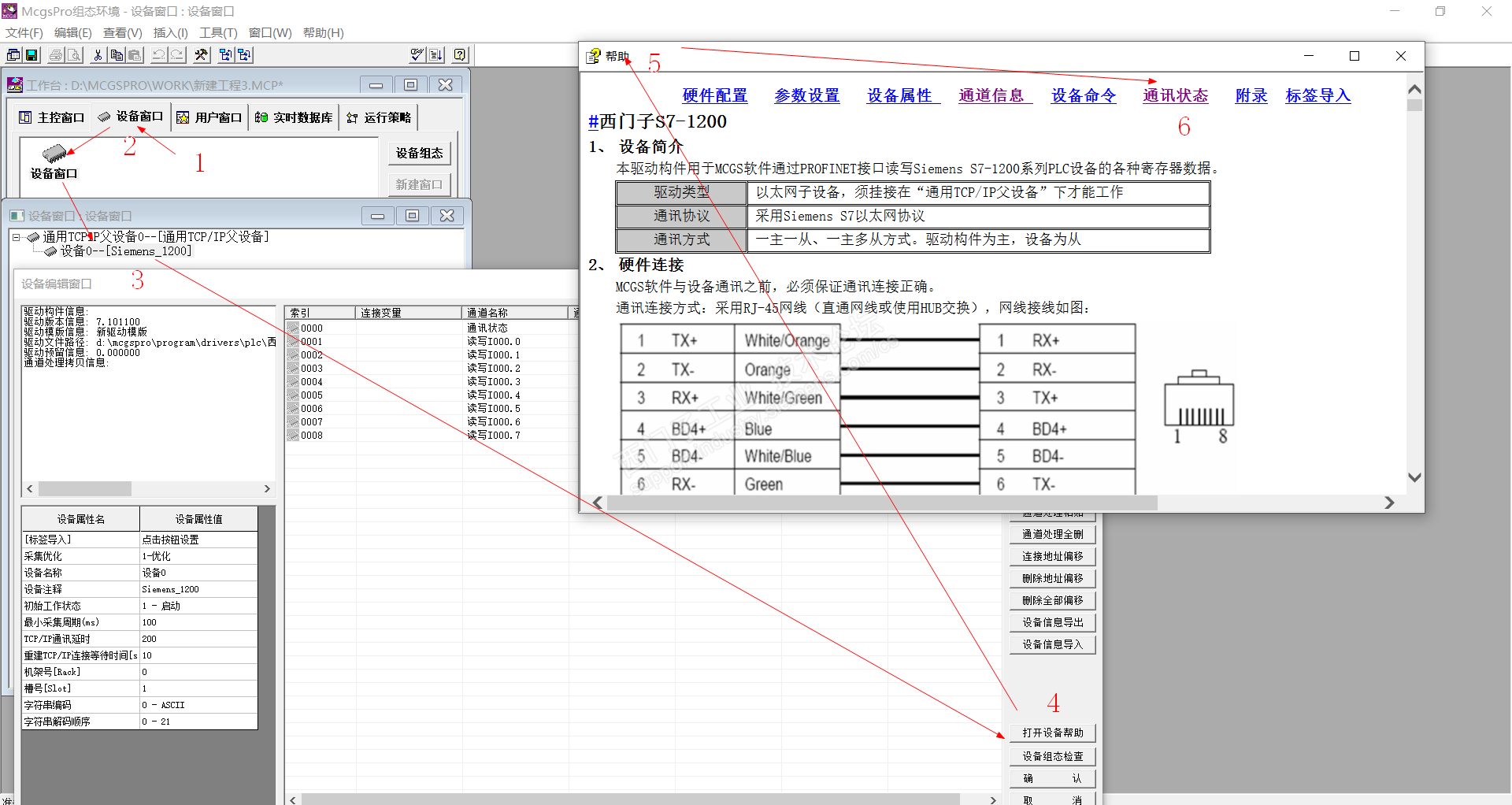The image size is (1512, 805).
Task: Click the 连接地址偏移 button
Action: (x=1053, y=556)
